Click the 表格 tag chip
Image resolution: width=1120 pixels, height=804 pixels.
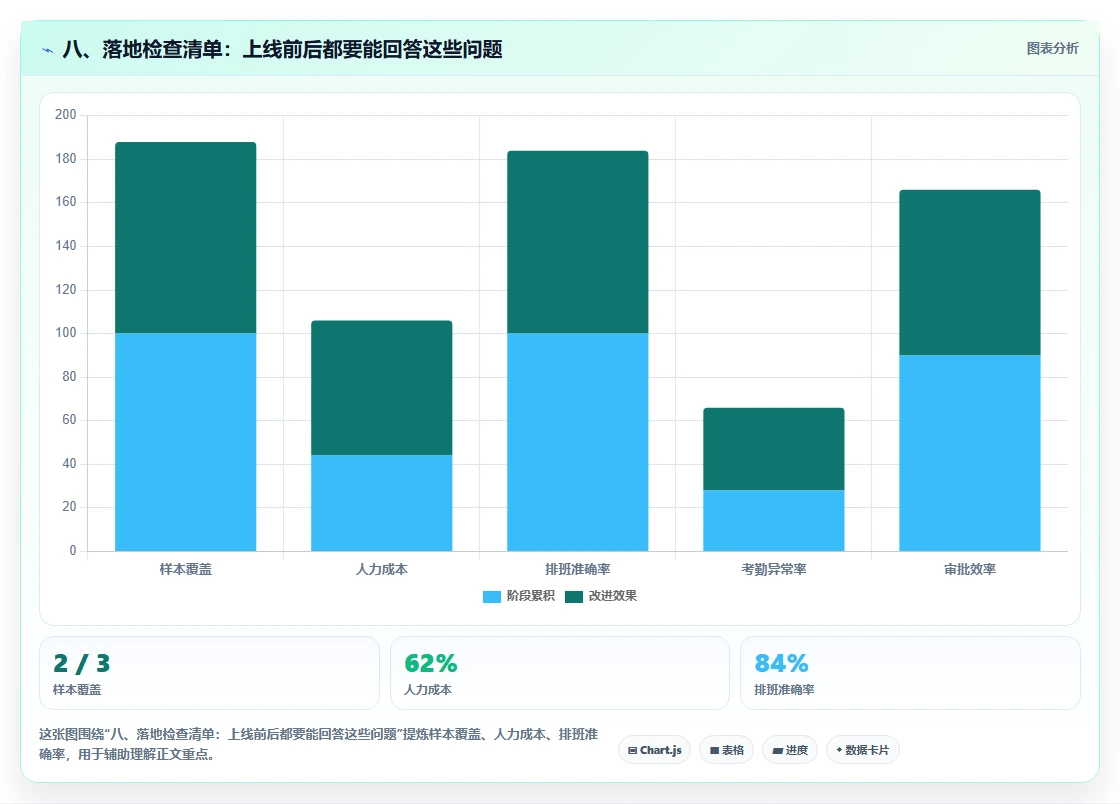726,750
